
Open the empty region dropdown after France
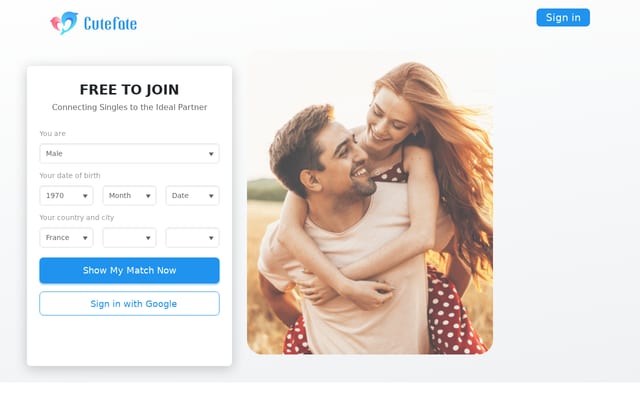point(129,238)
